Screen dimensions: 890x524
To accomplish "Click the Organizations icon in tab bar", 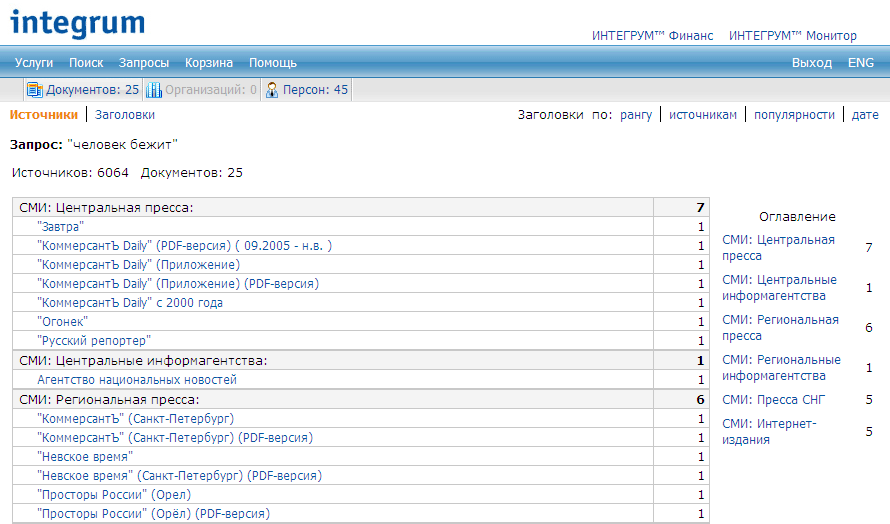I will 154,90.
